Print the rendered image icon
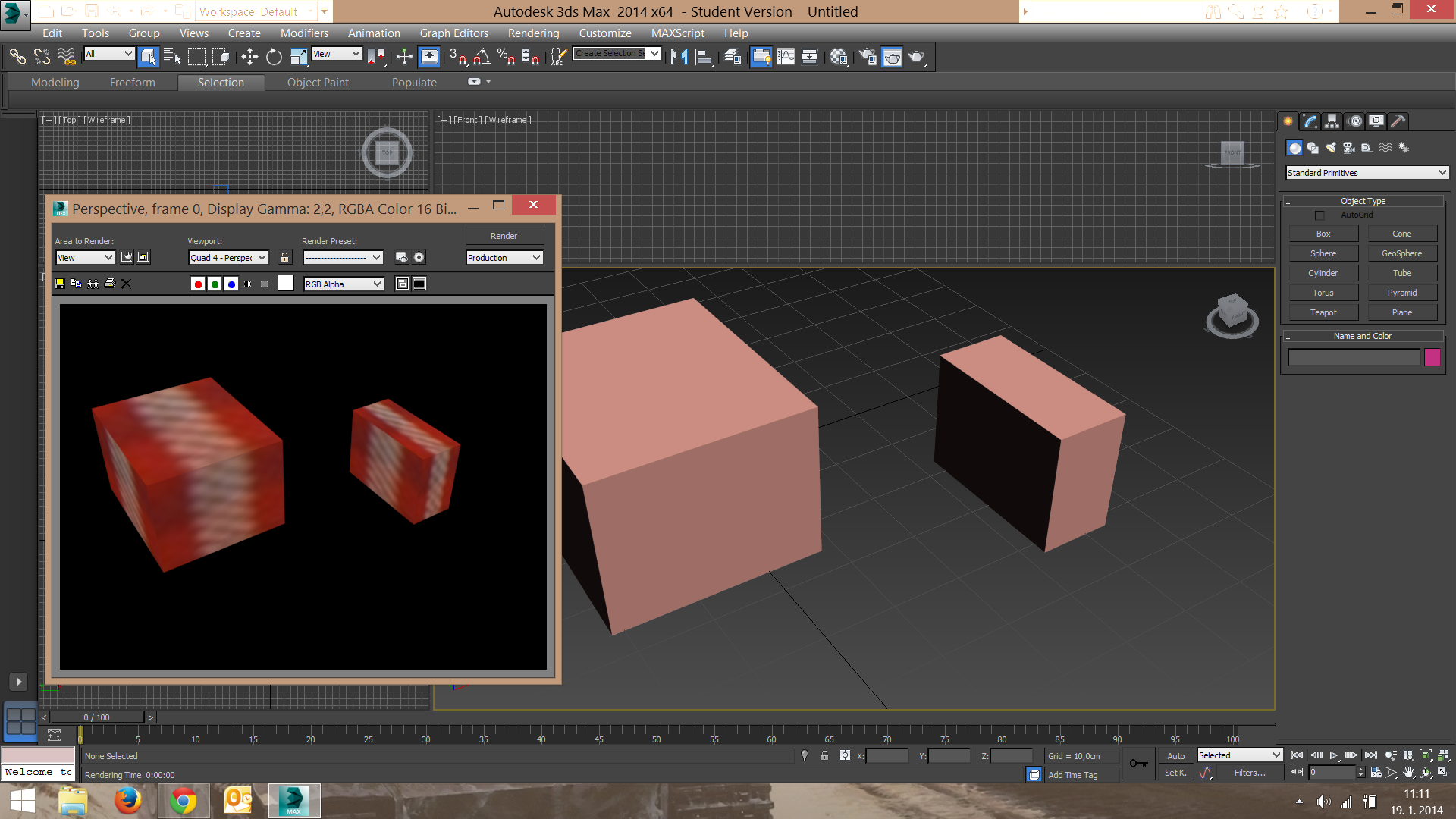 pos(110,284)
